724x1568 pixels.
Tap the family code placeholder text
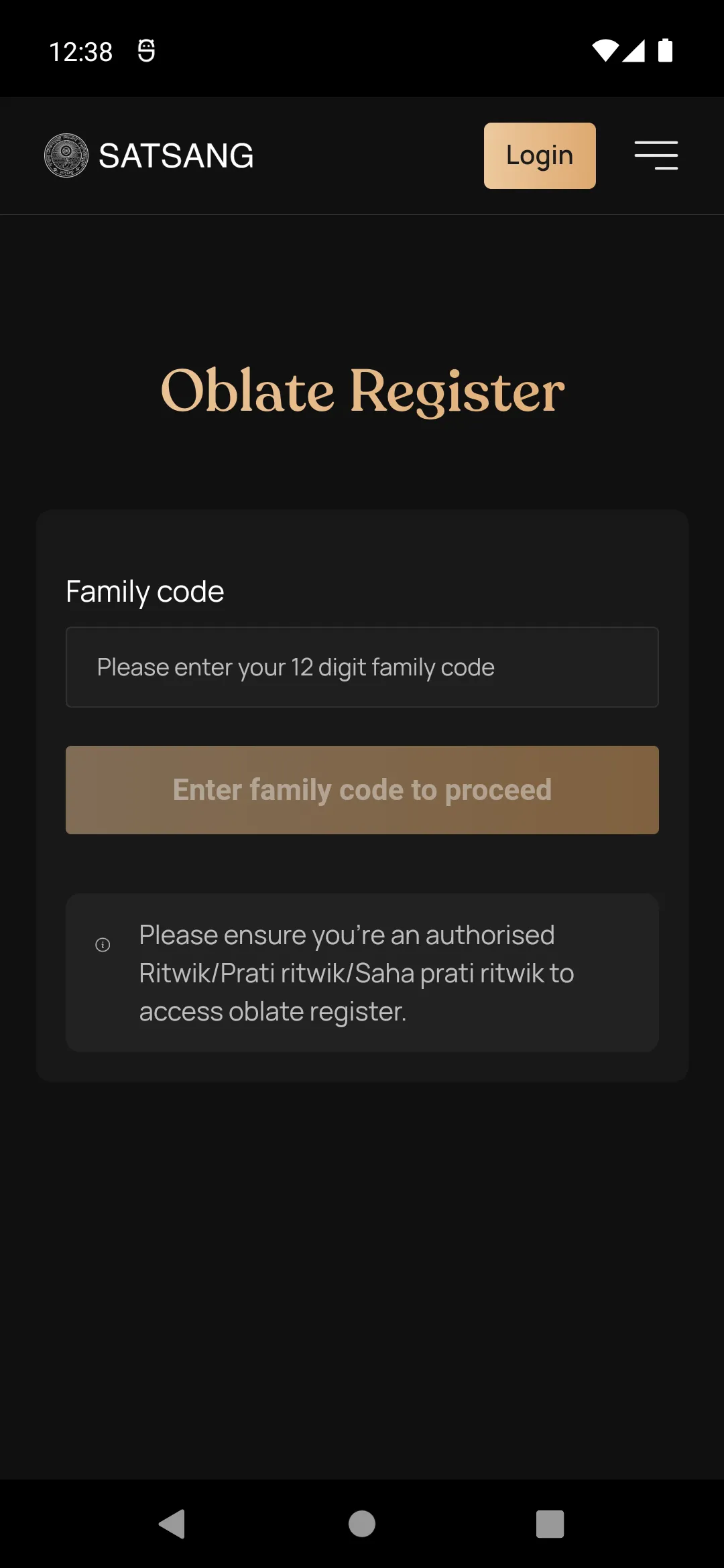(296, 667)
